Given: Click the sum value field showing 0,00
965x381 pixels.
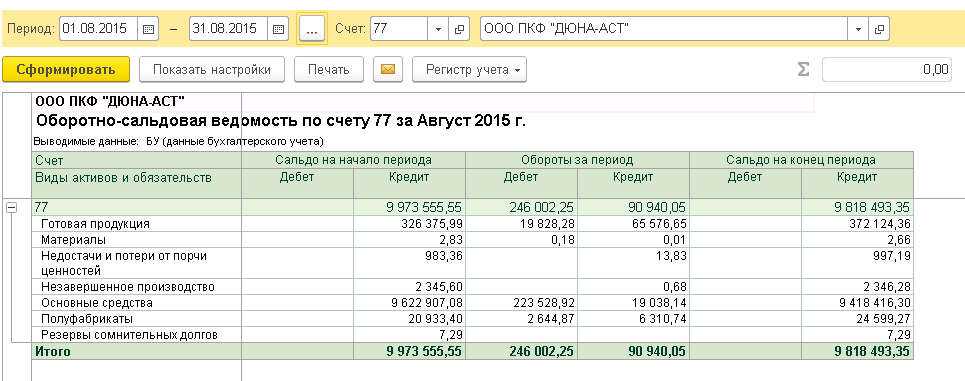Looking at the screenshot, I should point(887,70).
